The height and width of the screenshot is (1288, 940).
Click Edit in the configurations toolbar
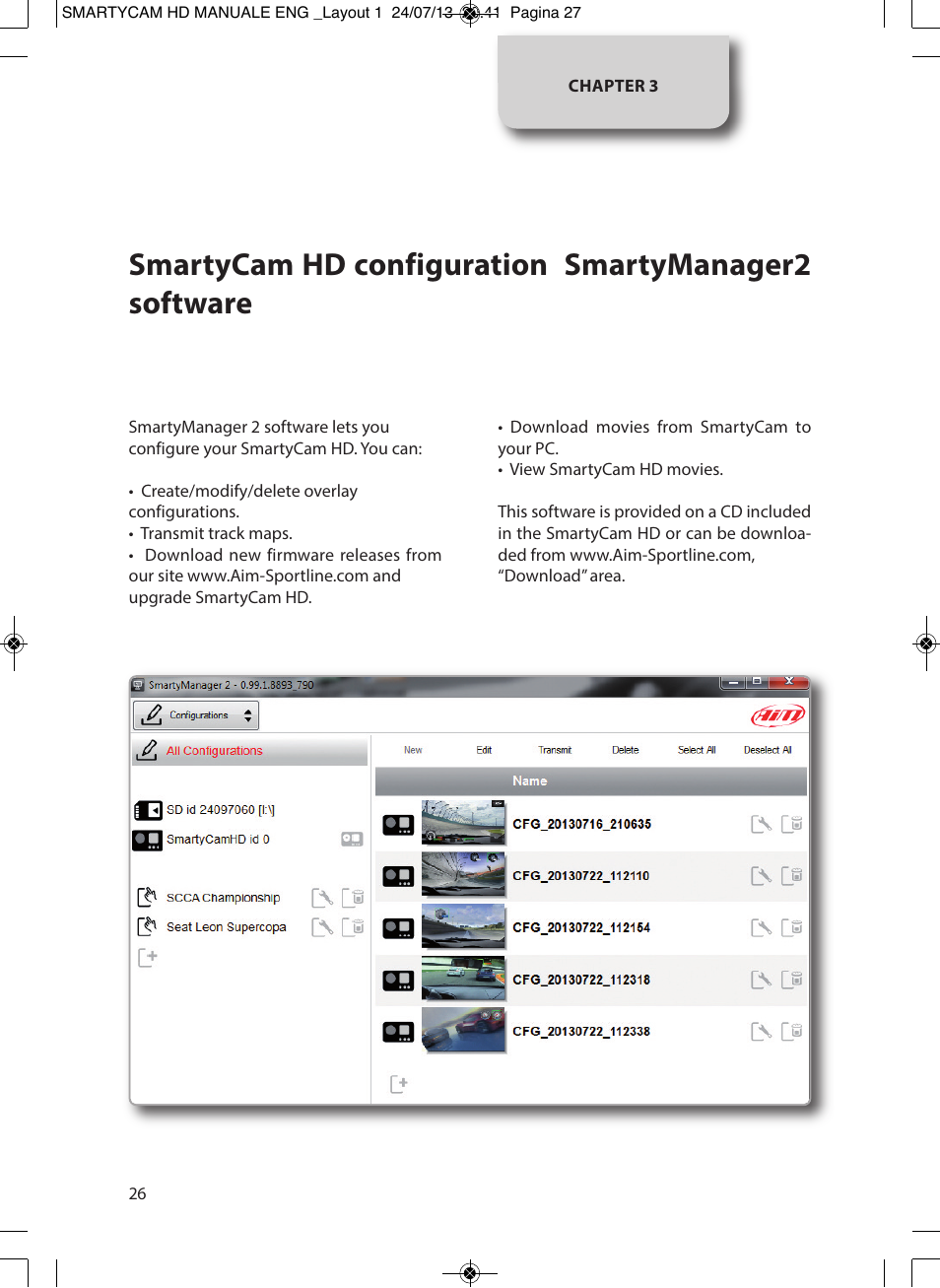(x=484, y=750)
